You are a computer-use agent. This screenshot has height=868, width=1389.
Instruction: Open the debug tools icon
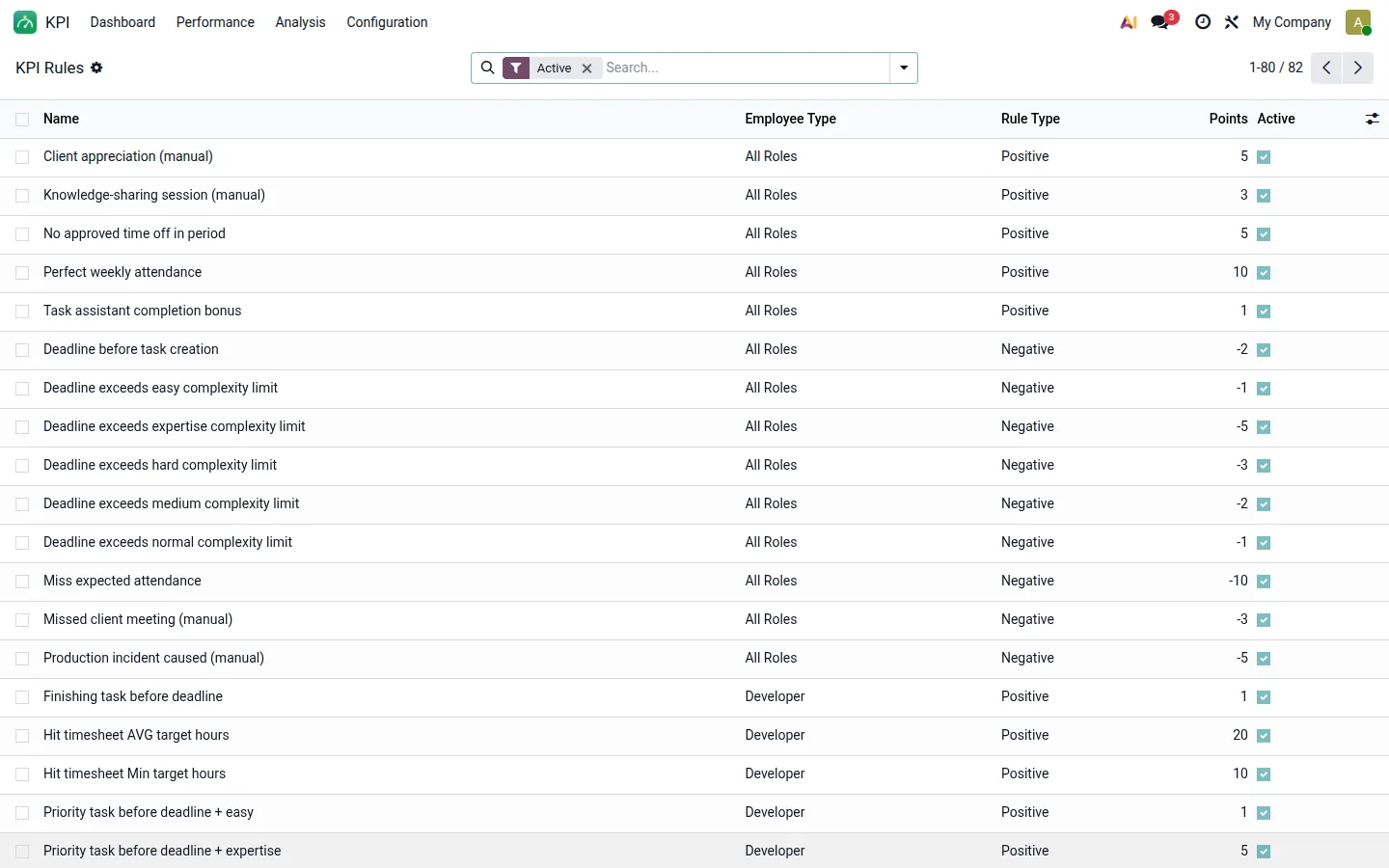pos(1232,22)
